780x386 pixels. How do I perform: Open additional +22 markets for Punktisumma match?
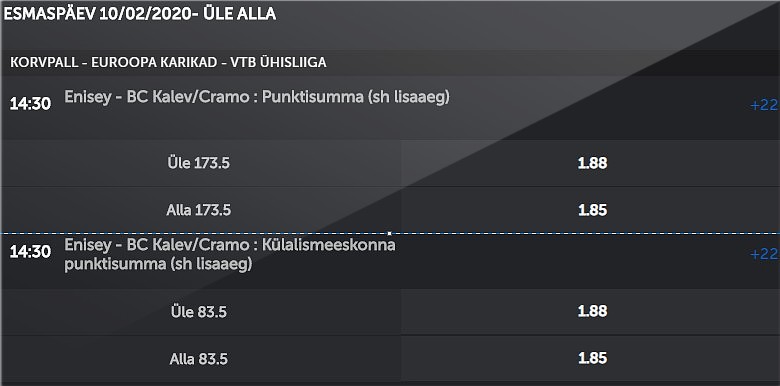point(765,105)
